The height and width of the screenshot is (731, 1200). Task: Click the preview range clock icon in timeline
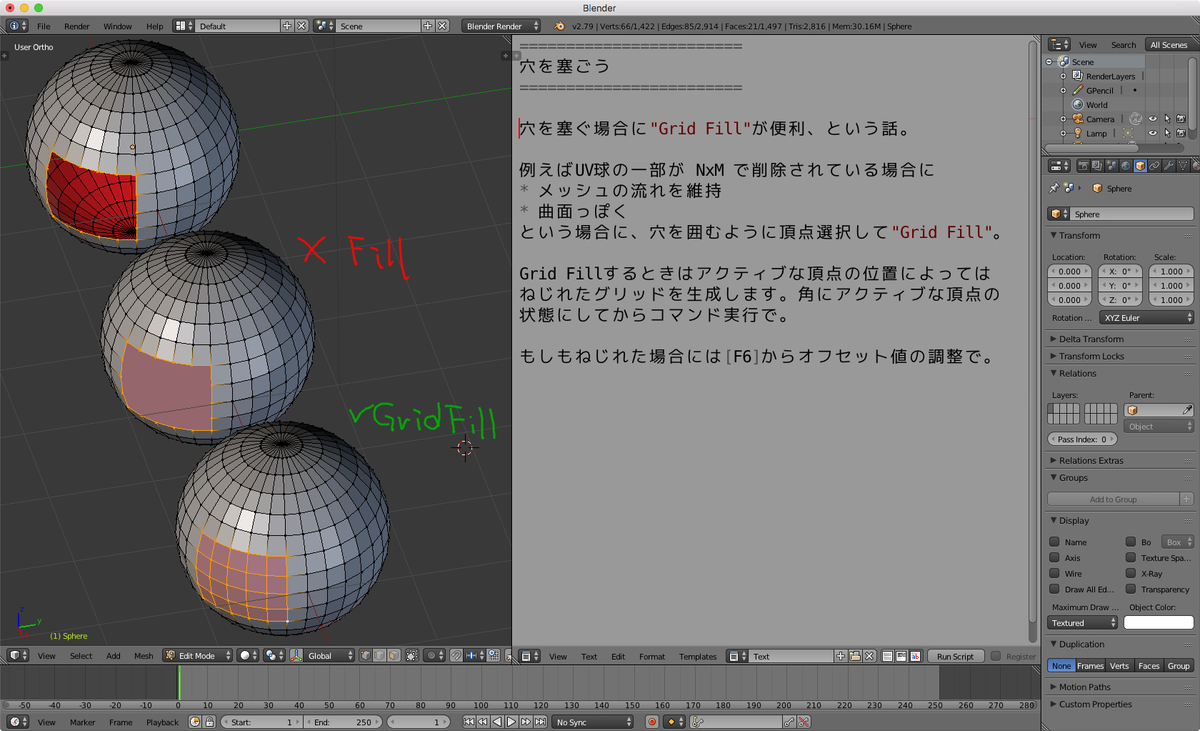coord(195,721)
